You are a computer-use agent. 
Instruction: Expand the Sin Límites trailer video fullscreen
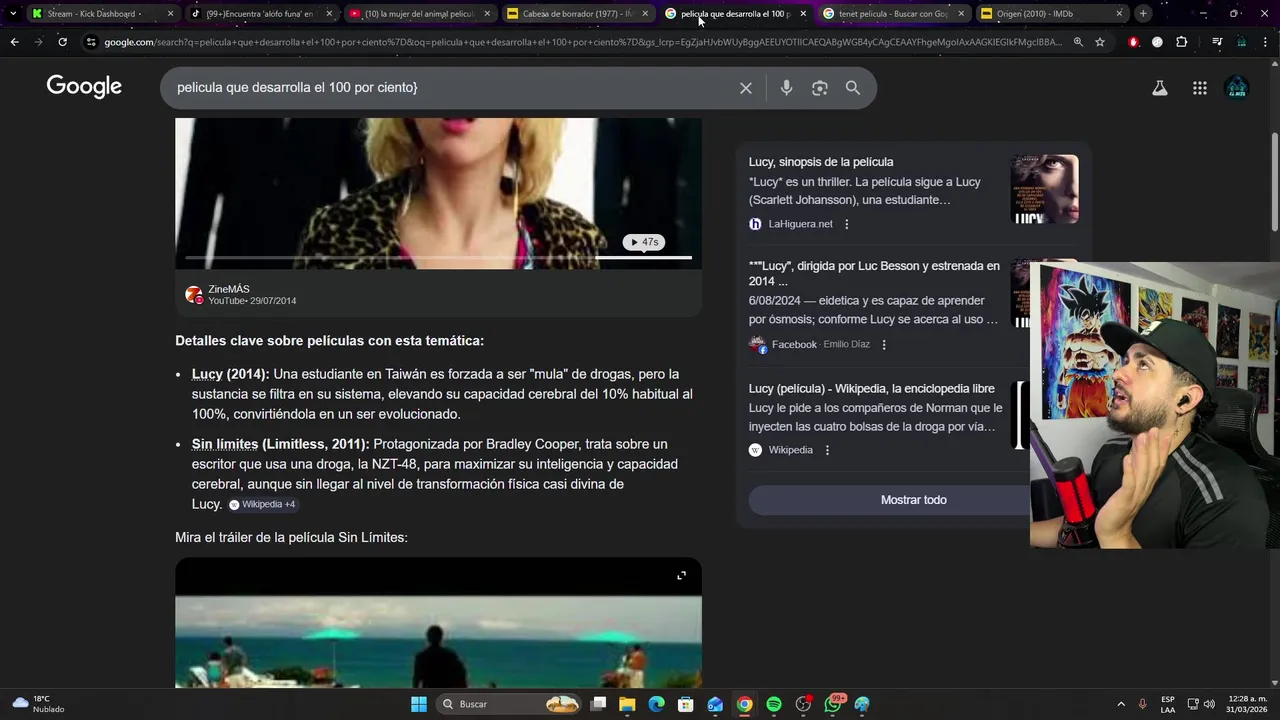pyautogui.click(x=682, y=575)
